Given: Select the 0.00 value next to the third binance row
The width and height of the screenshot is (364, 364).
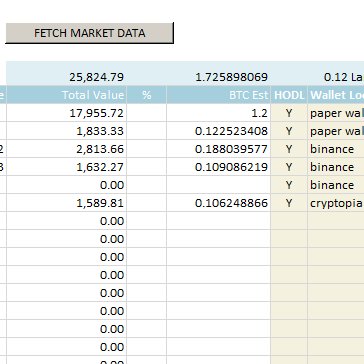Looking at the screenshot, I should click(67, 185).
